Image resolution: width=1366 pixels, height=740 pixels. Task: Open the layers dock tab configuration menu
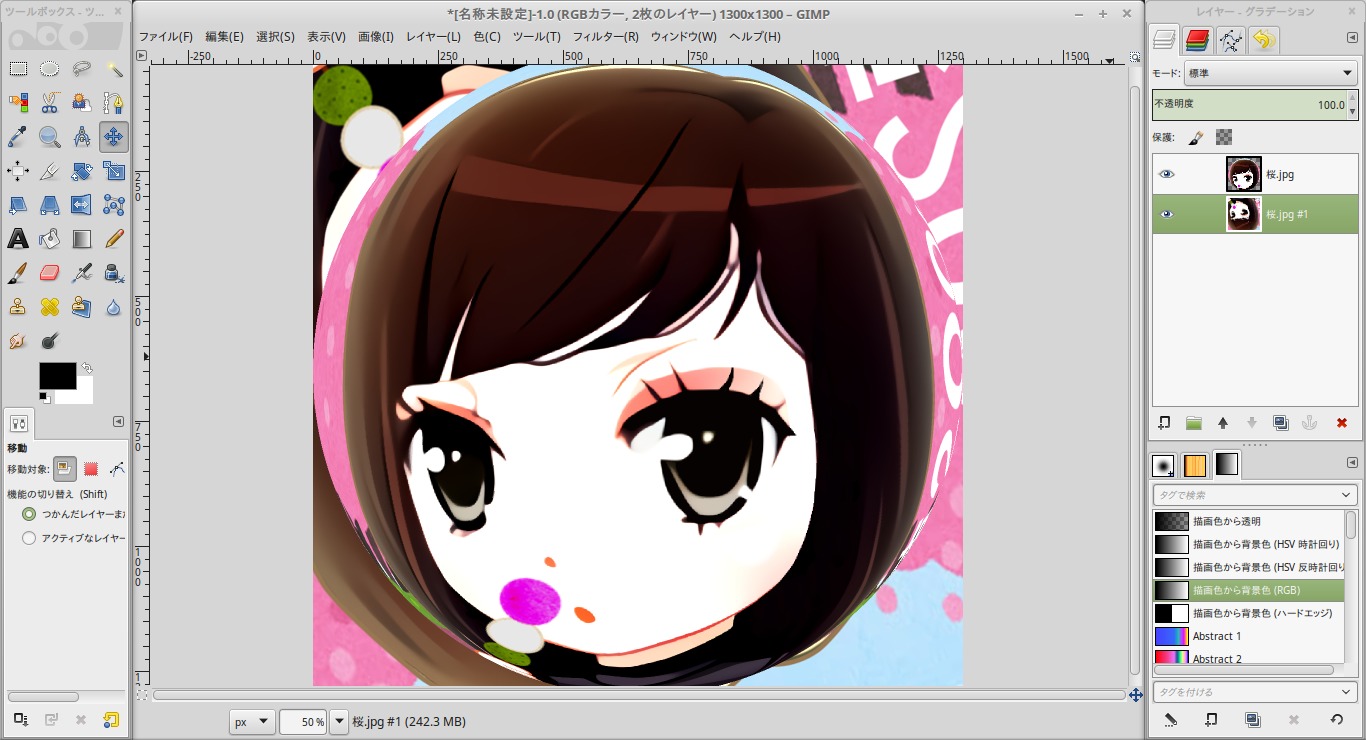[1352, 39]
